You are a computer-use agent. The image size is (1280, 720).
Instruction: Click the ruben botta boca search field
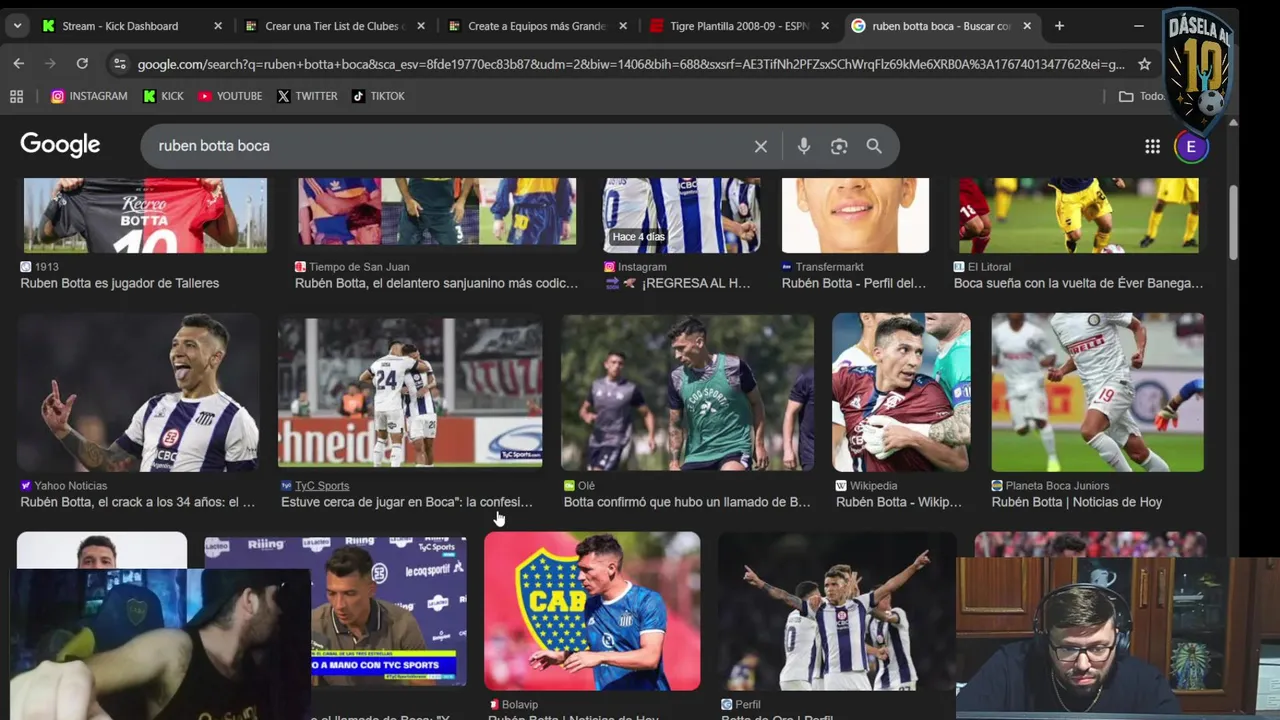tap(450, 146)
